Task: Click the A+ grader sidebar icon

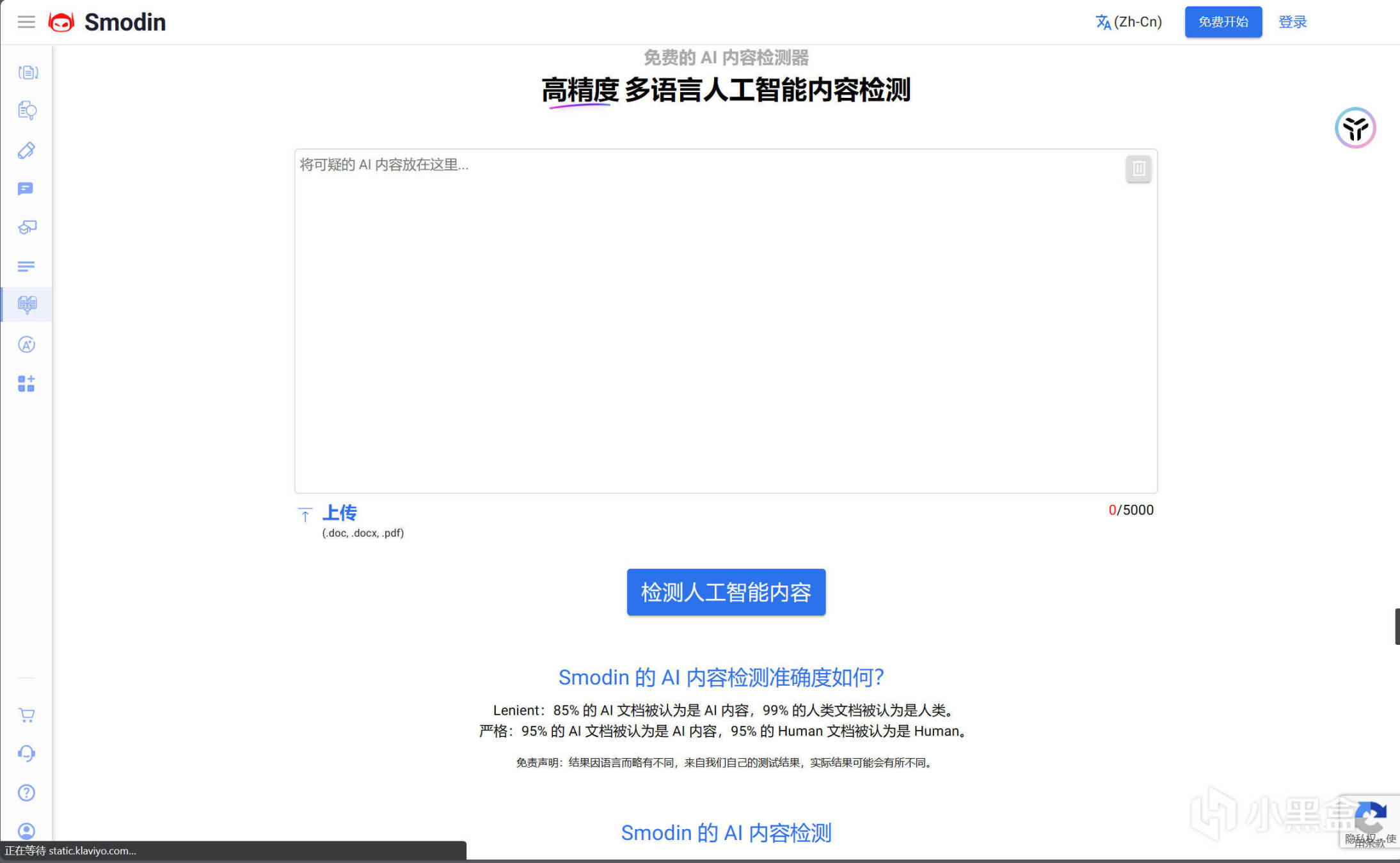Action: click(x=26, y=345)
